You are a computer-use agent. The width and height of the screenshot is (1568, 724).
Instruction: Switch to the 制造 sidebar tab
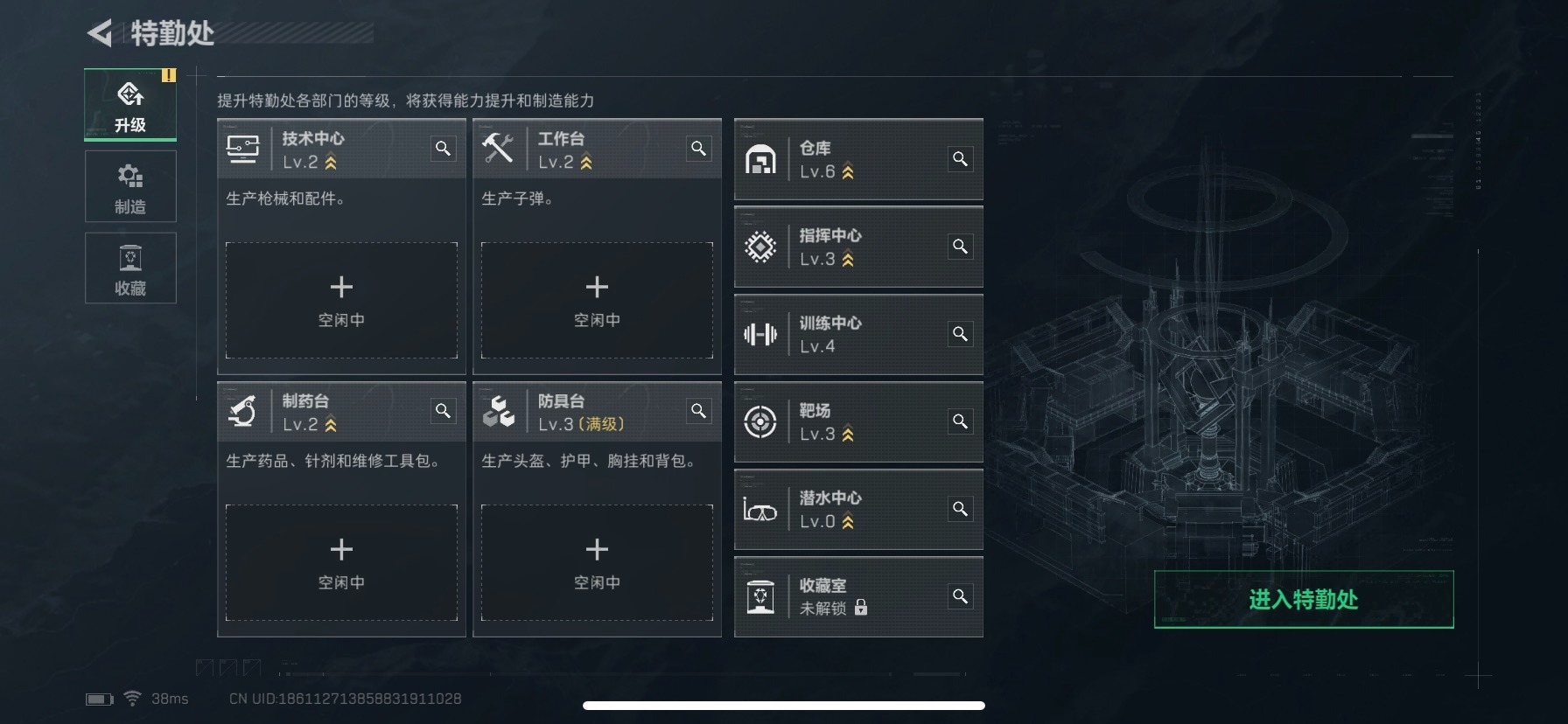click(130, 186)
